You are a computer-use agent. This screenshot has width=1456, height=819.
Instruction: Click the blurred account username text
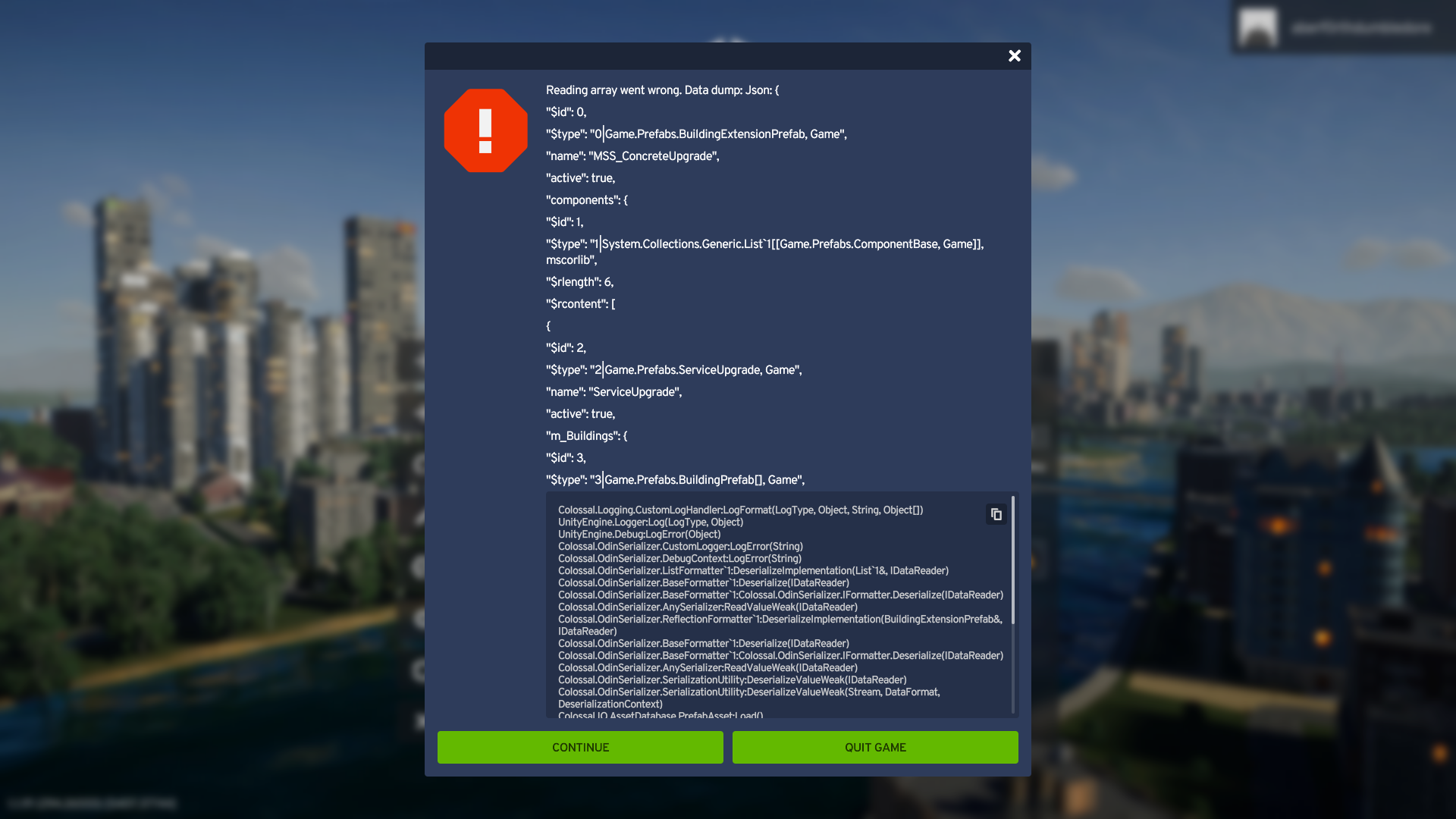[x=1361, y=28]
